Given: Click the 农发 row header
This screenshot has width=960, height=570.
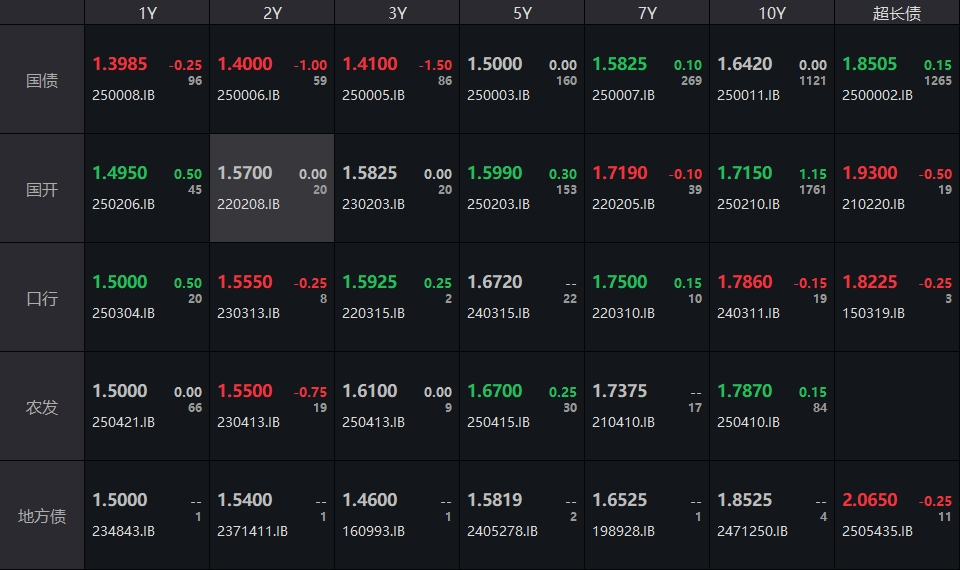Looking at the screenshot, I should (x=42, y=407).
